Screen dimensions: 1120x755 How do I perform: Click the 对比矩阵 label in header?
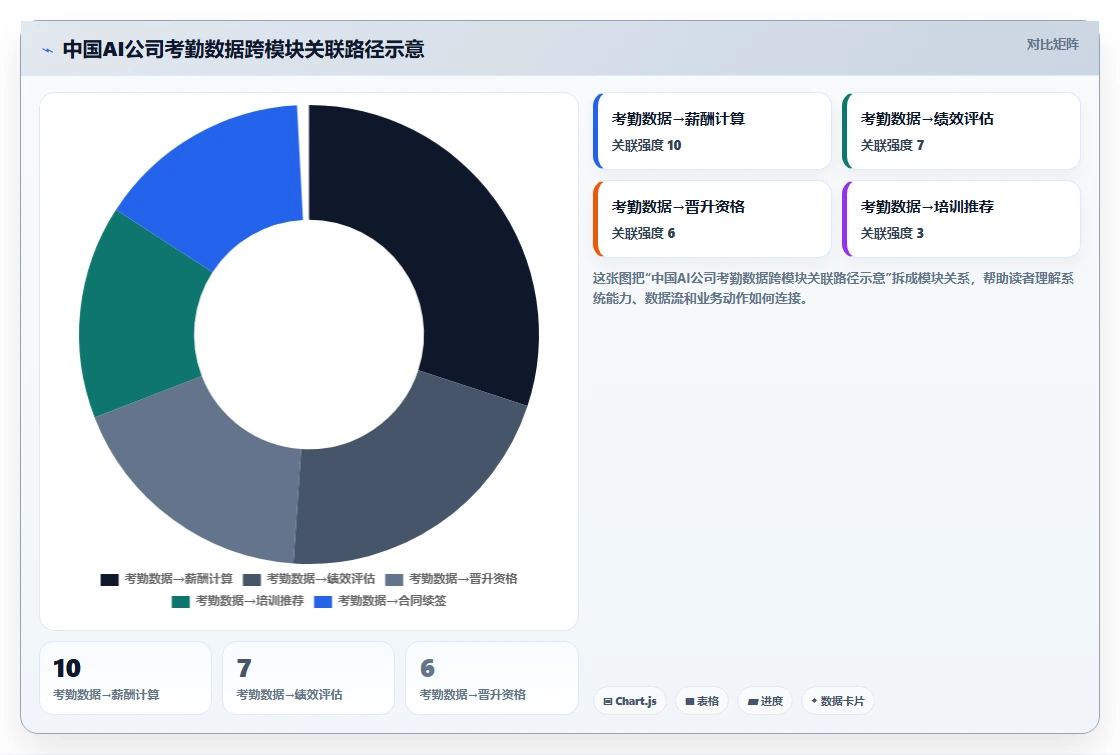(x=1052, y=44)
